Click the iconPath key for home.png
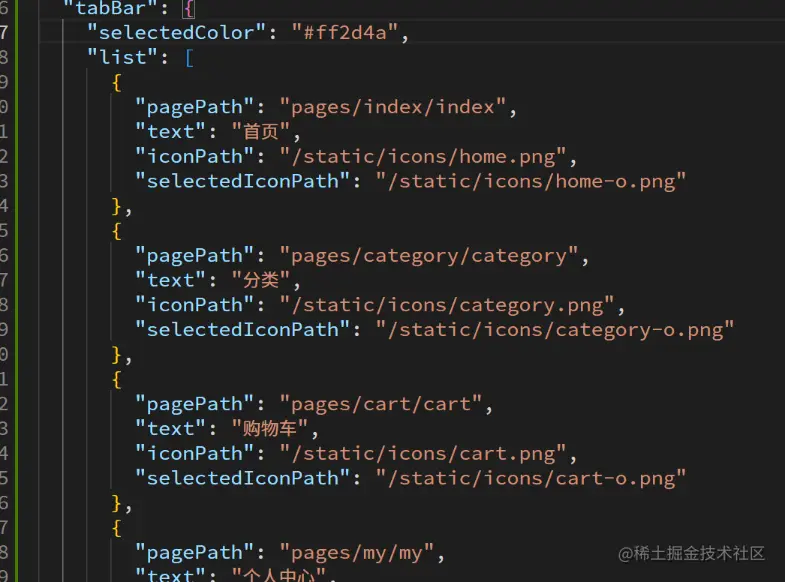The image size is (785, 582). 195,157
